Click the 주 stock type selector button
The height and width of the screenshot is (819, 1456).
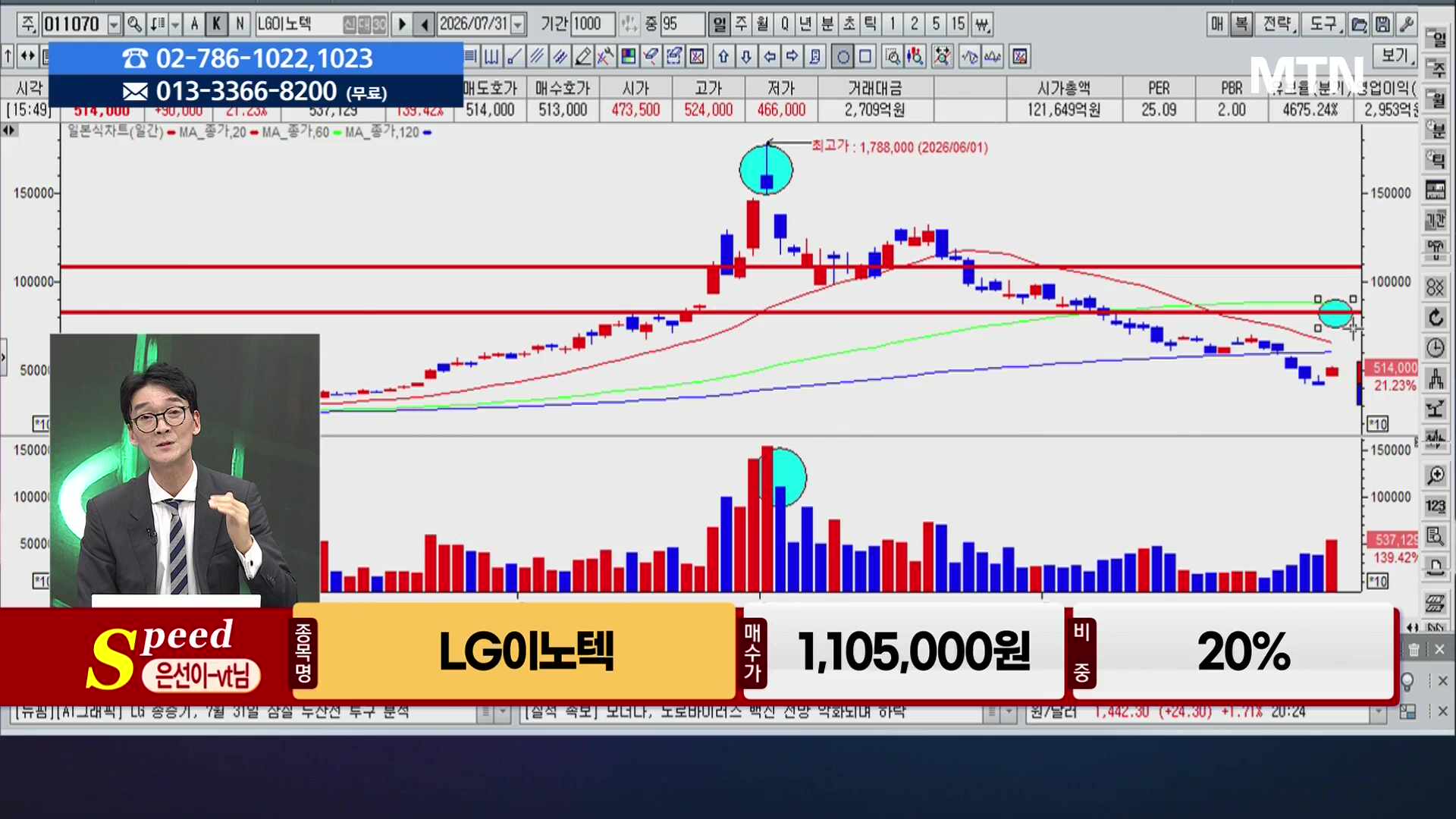[x=28, y=24]
